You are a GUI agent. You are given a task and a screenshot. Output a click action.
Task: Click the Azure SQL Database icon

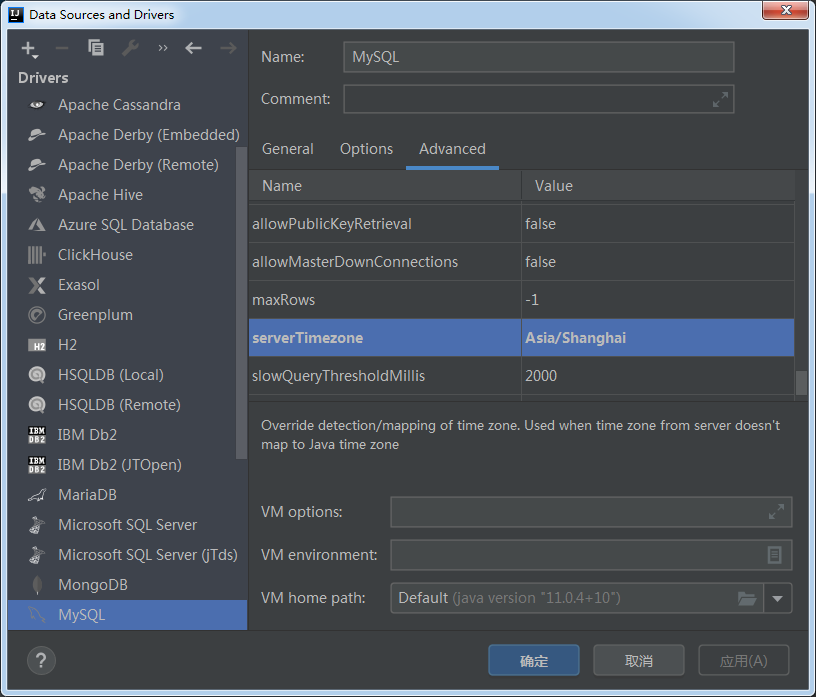click(37, 225)
